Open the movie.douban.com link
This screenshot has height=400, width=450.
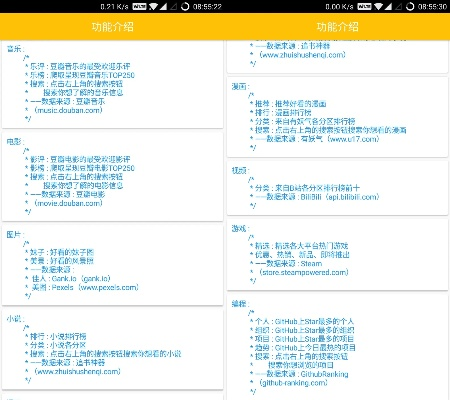(68, 203)
